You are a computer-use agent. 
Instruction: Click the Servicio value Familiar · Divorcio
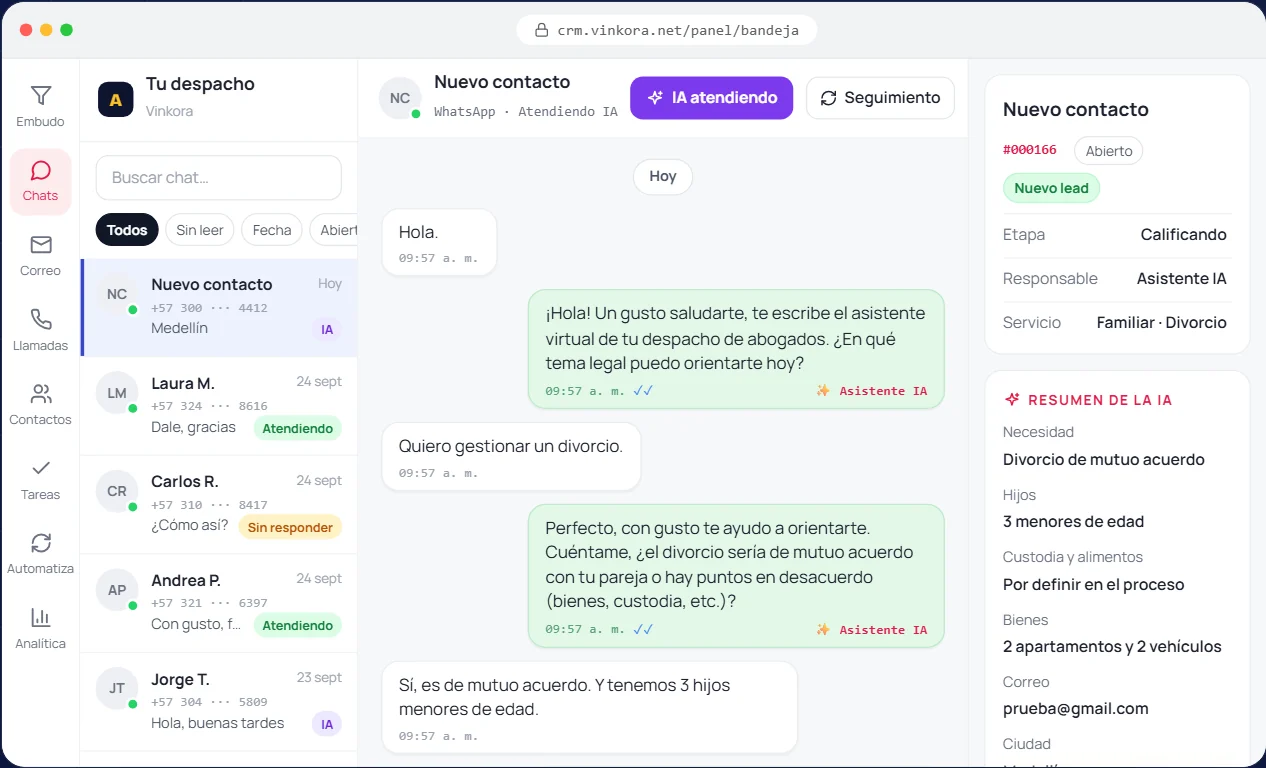point(1161,323)
